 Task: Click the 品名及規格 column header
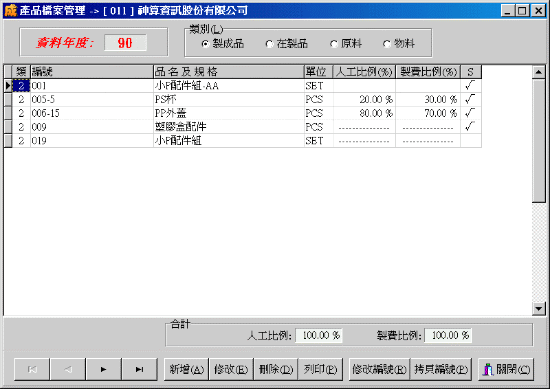point(228,72)
